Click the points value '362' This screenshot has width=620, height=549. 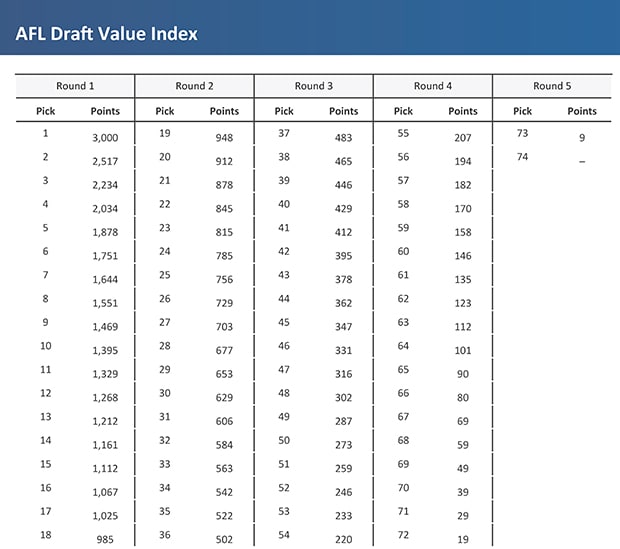point(343,303)
